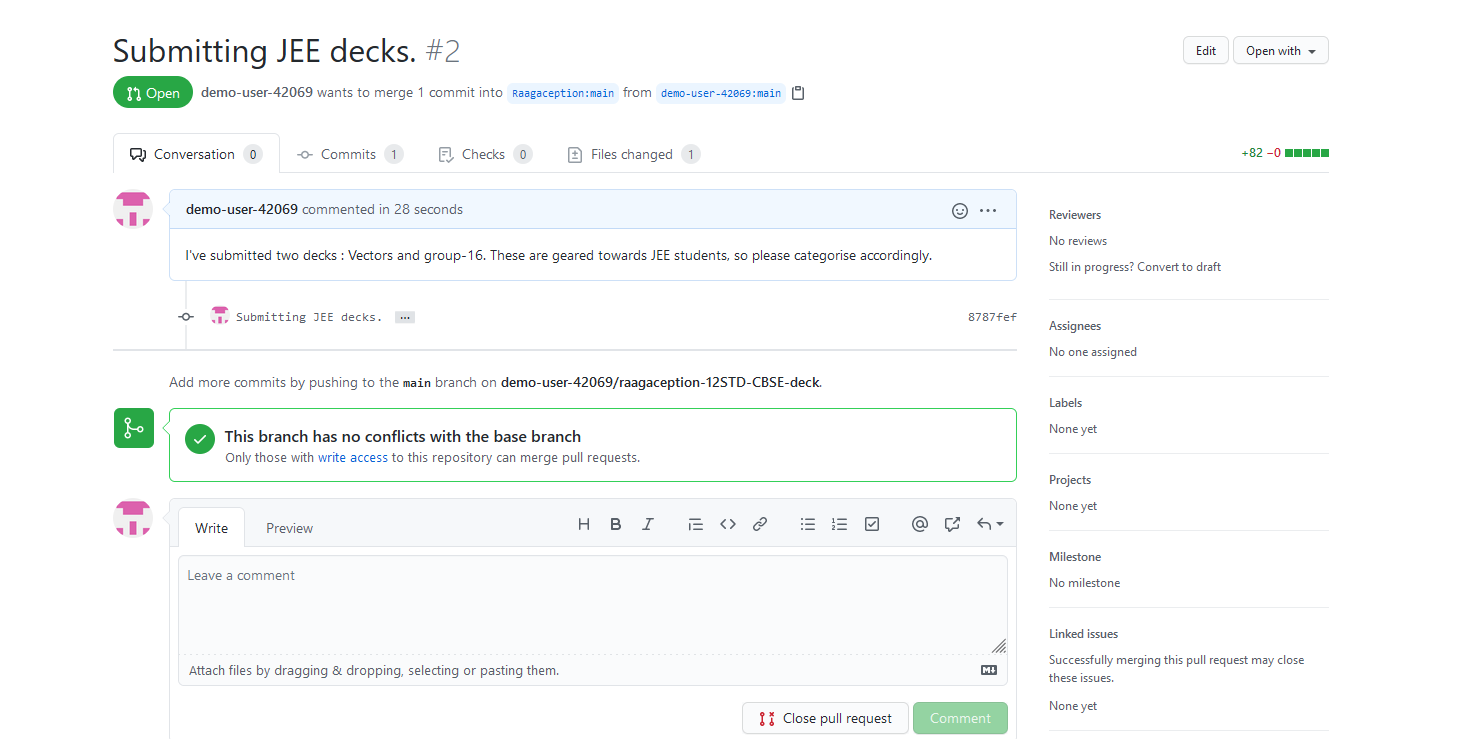The height and width of the screenshot is (739, 1464).
Task: Open Milestone sidebar section
Action: (1075, 557)
